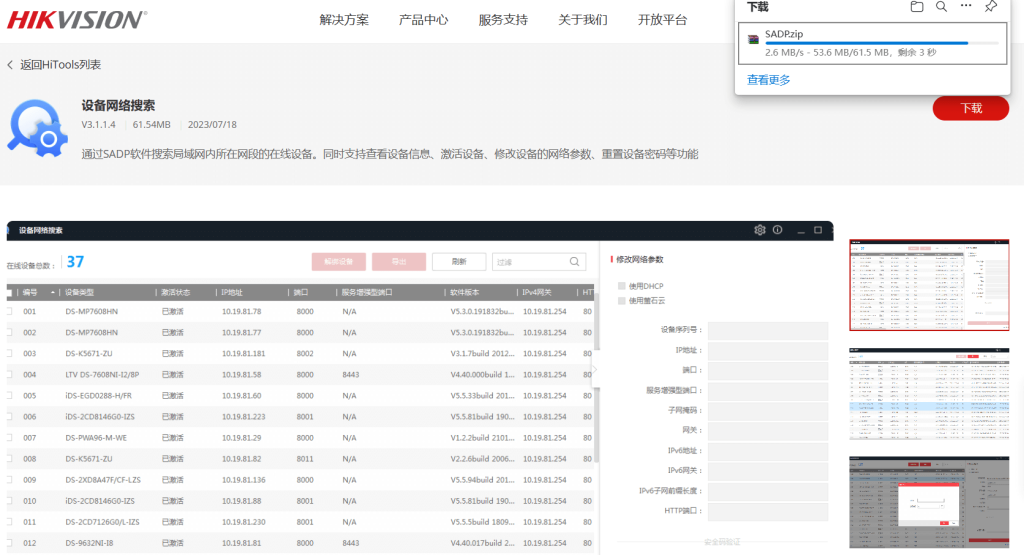This screenshot has width=1024, height=555.
Task: Tick the checkbox for row 004
Action: point(9,375)
